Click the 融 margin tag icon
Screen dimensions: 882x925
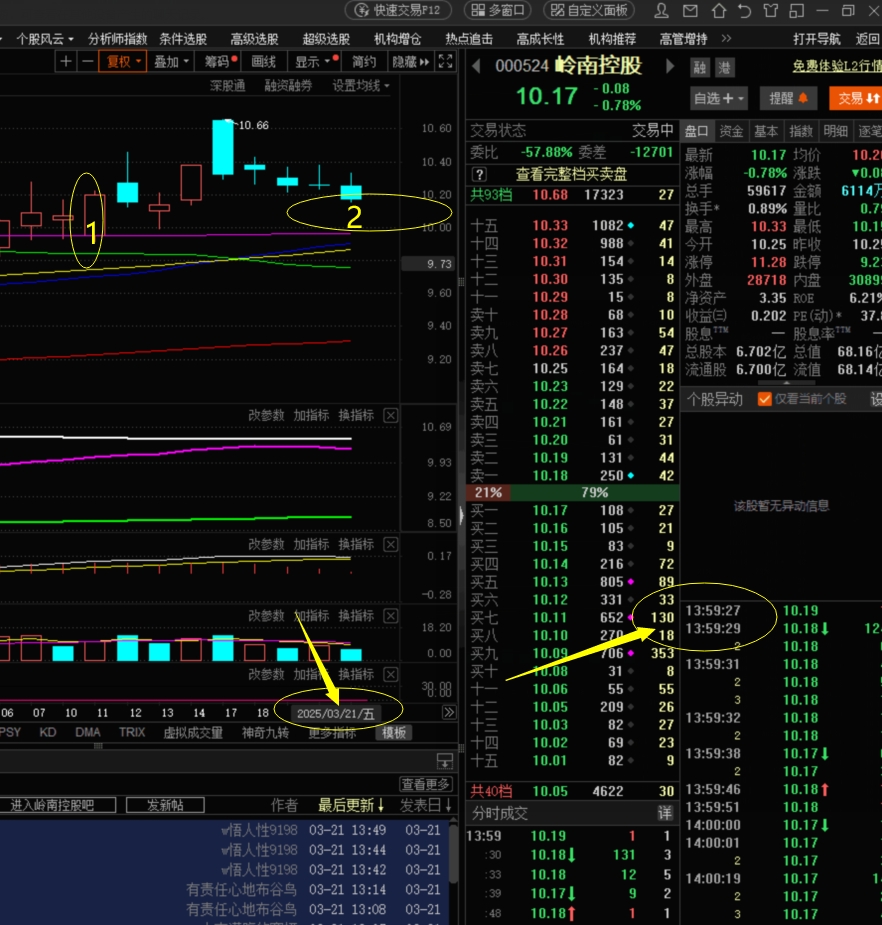pos(700,67)
